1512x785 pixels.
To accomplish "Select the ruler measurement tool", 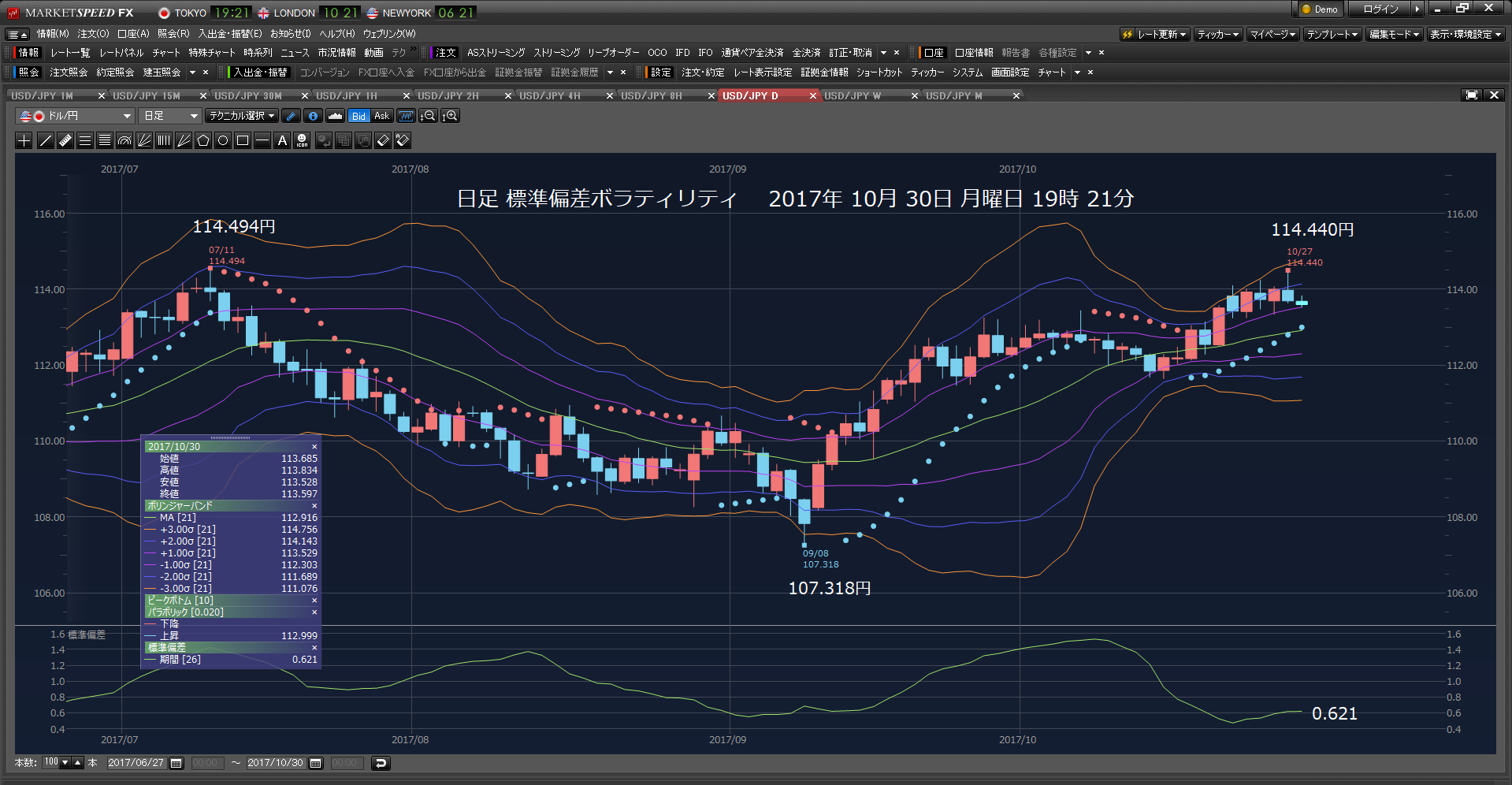I will click(x=65, y=140).
